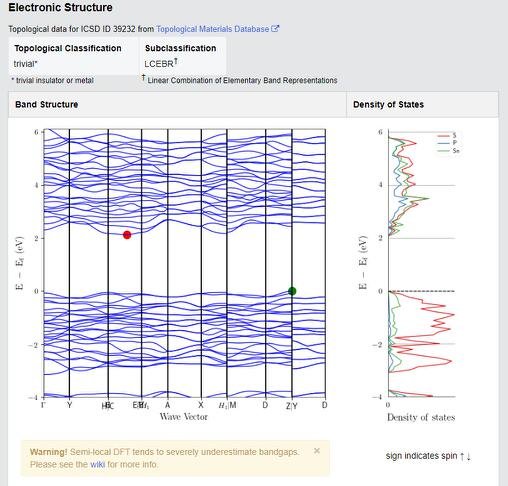Click the external link icon beside database

tap(275, 29)
